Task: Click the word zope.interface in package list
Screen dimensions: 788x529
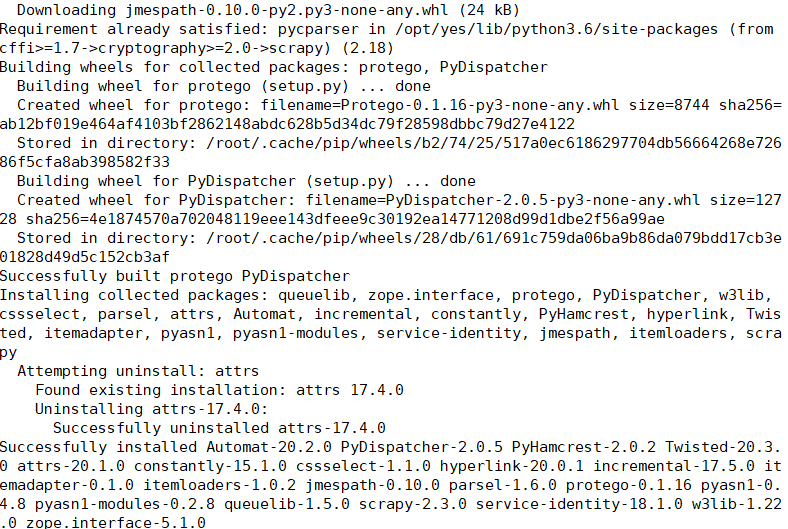Action: pos(431,295)
